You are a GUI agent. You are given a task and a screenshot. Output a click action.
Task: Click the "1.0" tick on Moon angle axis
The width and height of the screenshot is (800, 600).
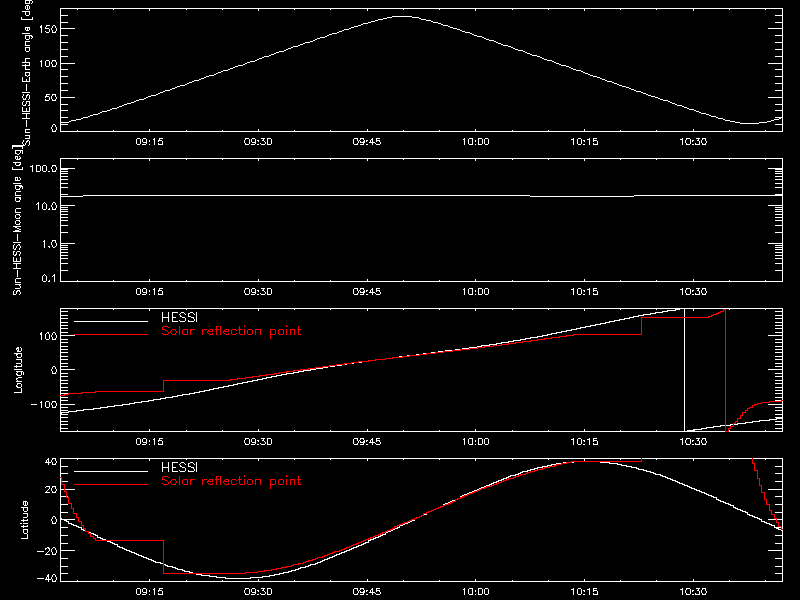point(49,244)
